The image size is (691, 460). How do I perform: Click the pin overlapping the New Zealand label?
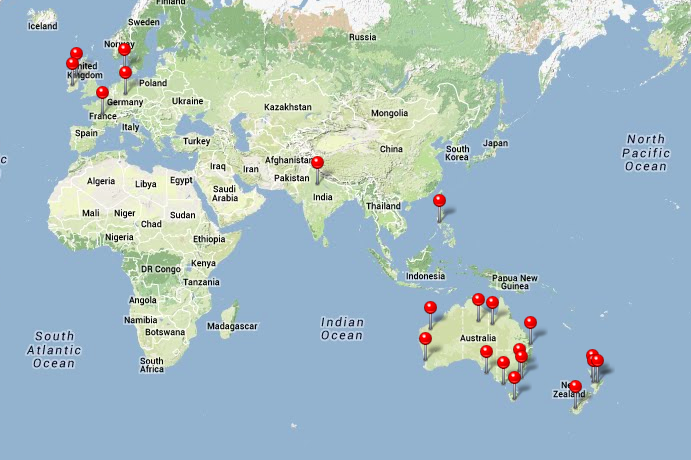(x=575, y=387)
